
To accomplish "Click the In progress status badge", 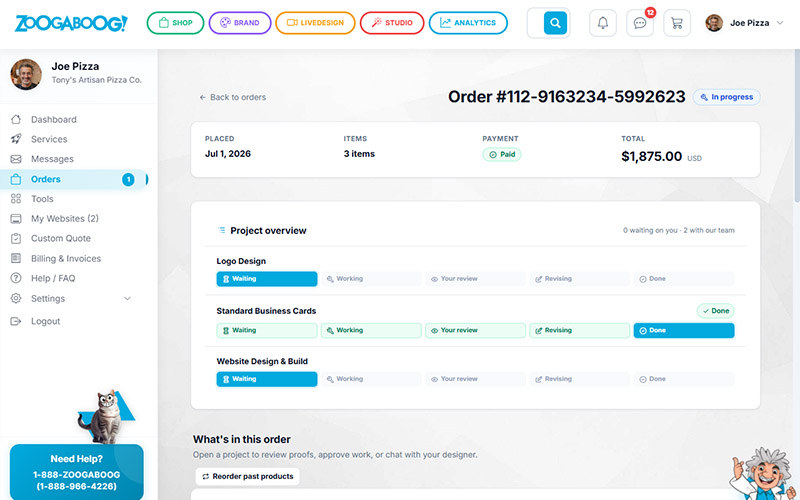I will click(727, 97).
